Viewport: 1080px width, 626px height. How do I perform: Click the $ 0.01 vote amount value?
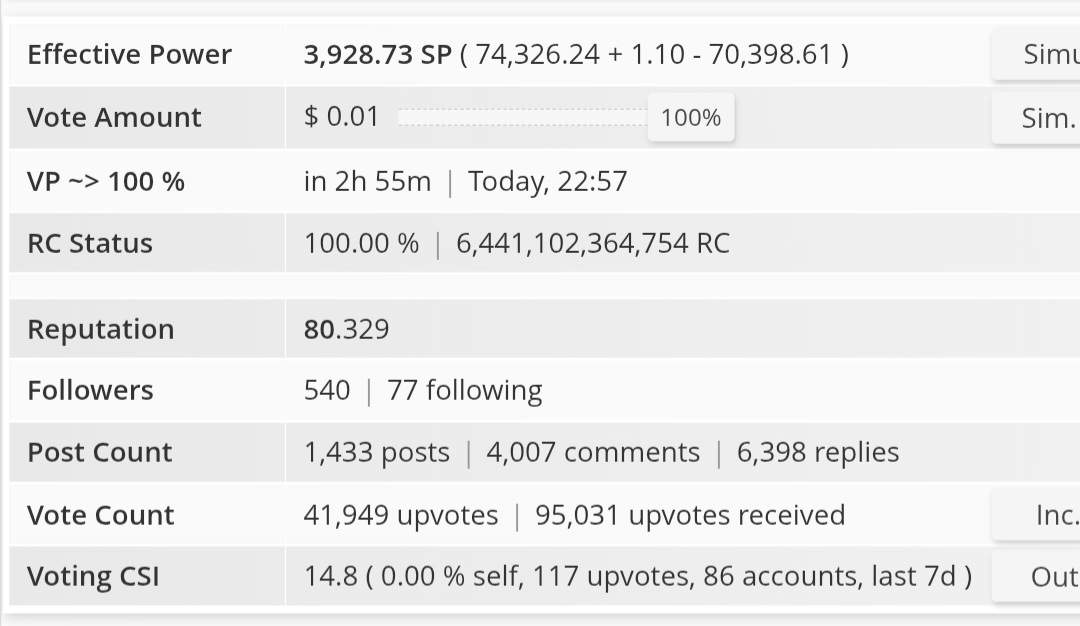[x=341, y=117]
